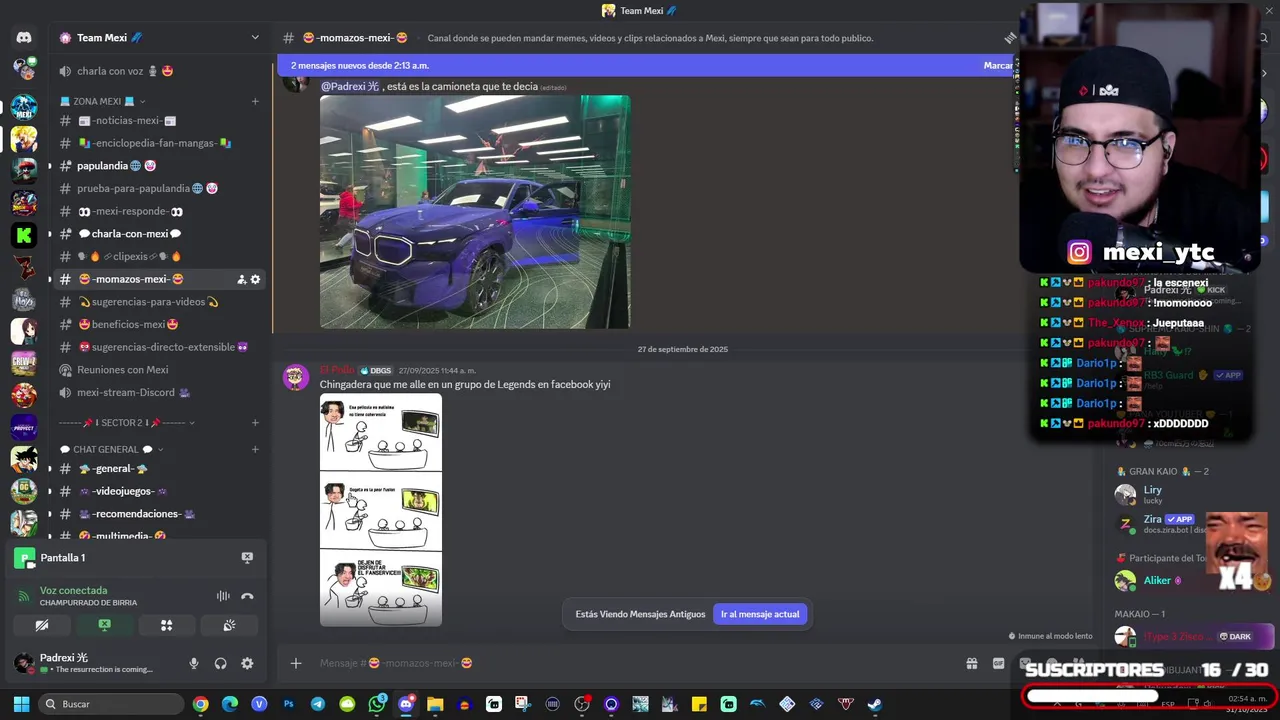This screenshot has width=1280, height=720.
Task: Open soundboard icon in voice panel
Action: (229, 625)
